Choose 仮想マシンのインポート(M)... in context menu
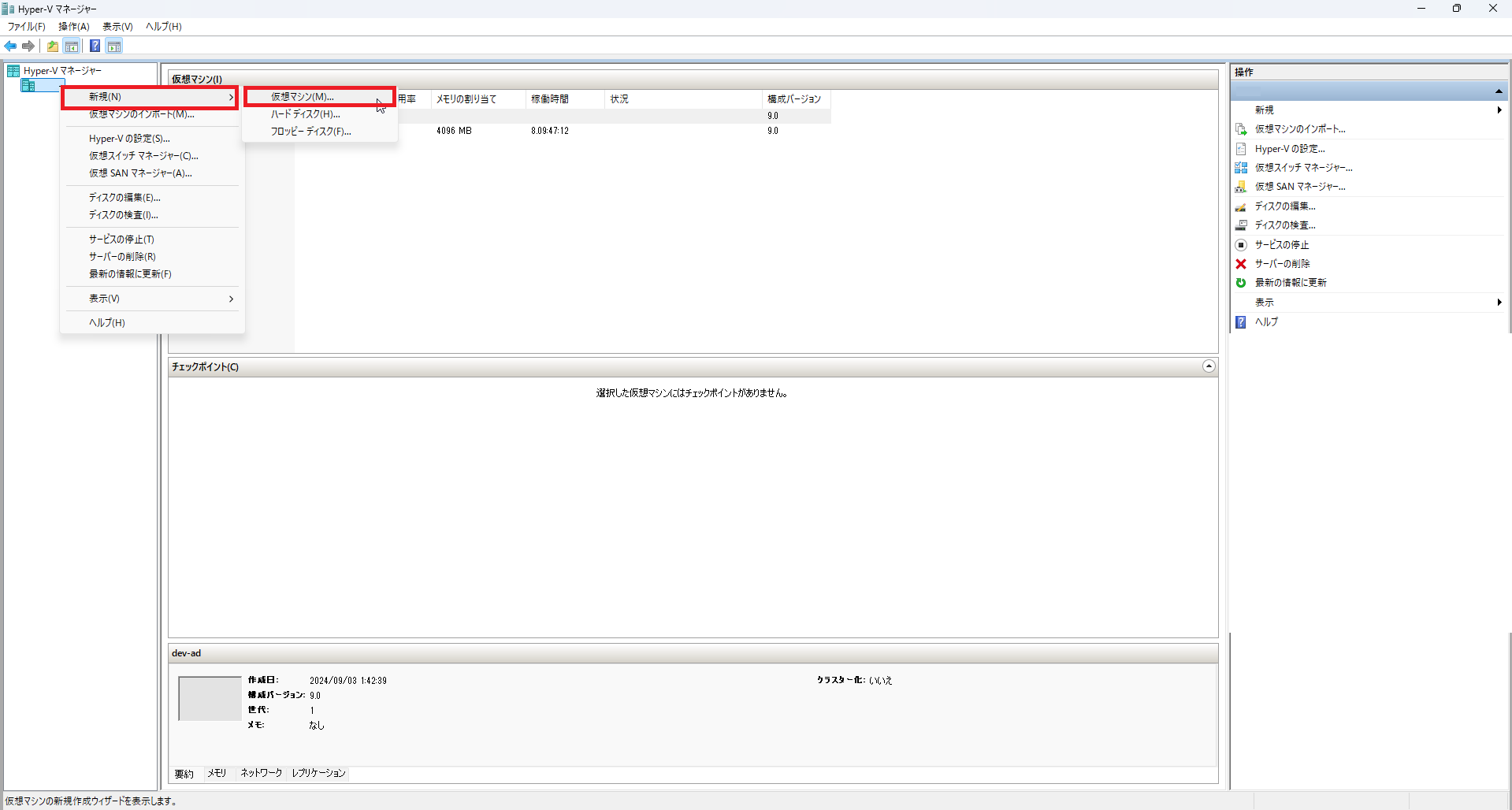This screenshot has width=1512, height=810. (152, 114)
